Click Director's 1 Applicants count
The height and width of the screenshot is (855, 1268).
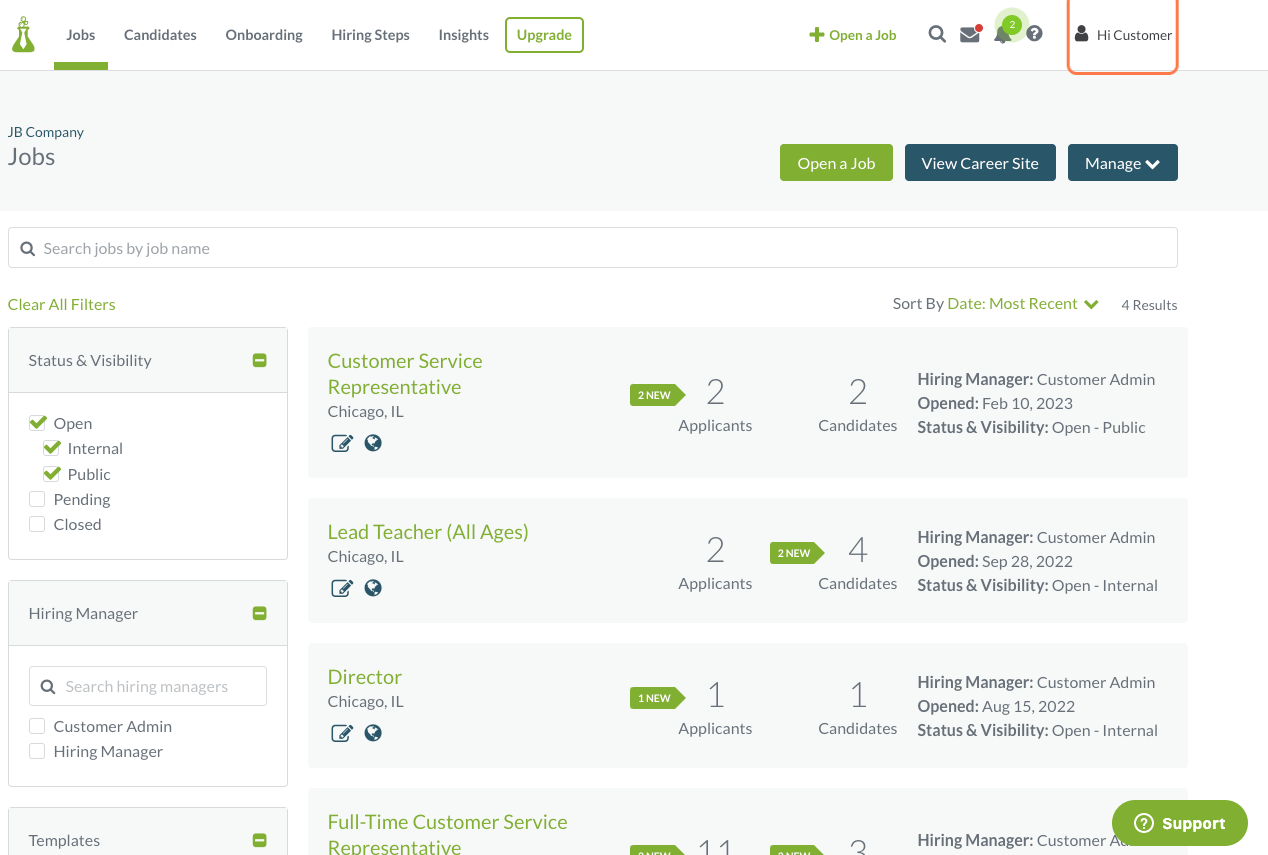pos(715,708)
